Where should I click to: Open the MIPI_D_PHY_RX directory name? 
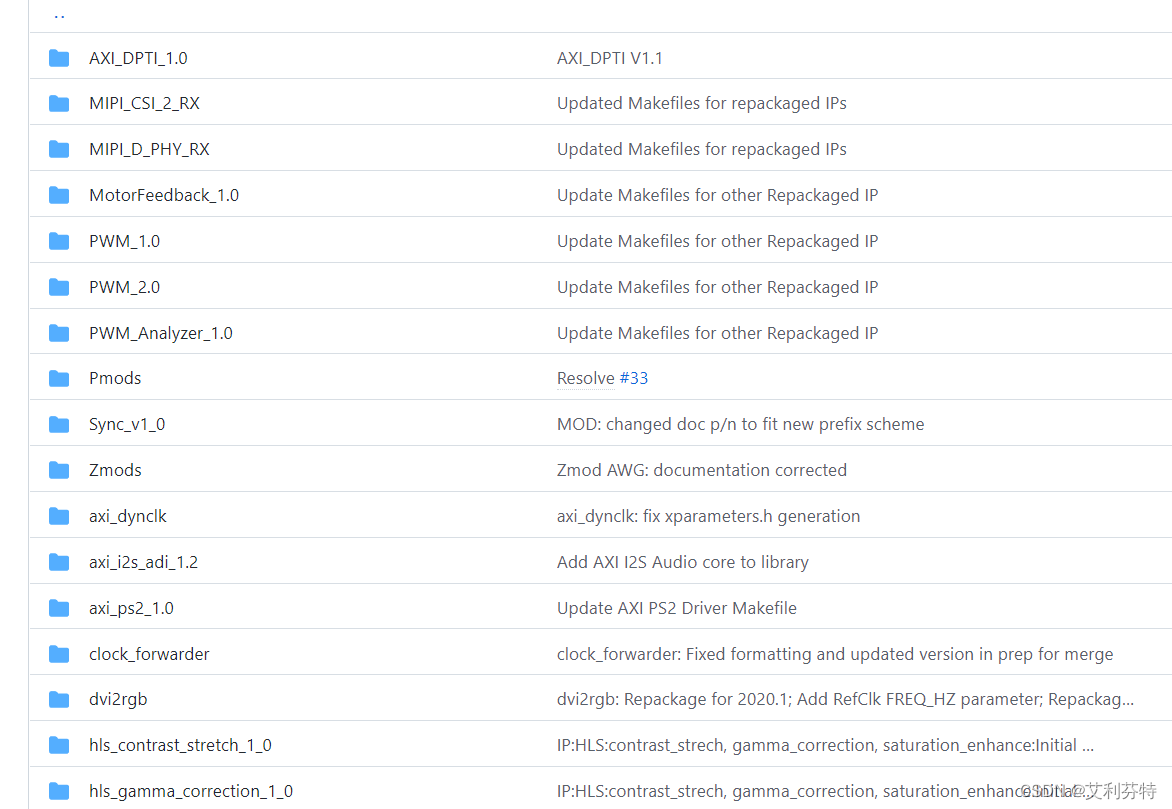pos(149,150)
